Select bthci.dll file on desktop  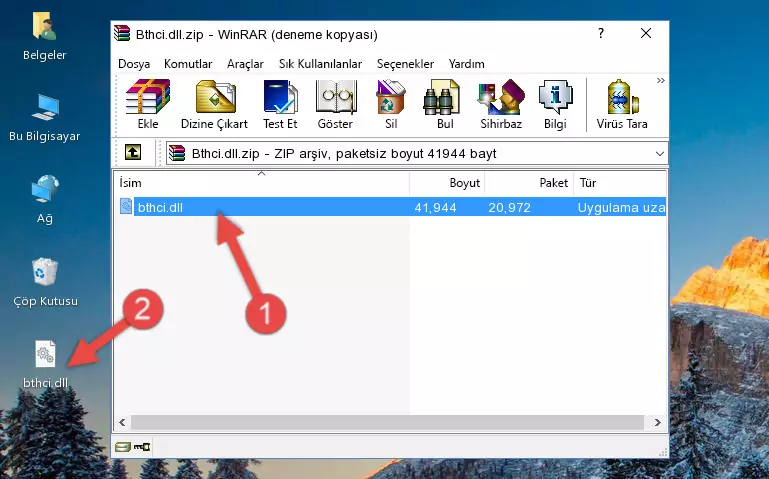pos(45,364)
